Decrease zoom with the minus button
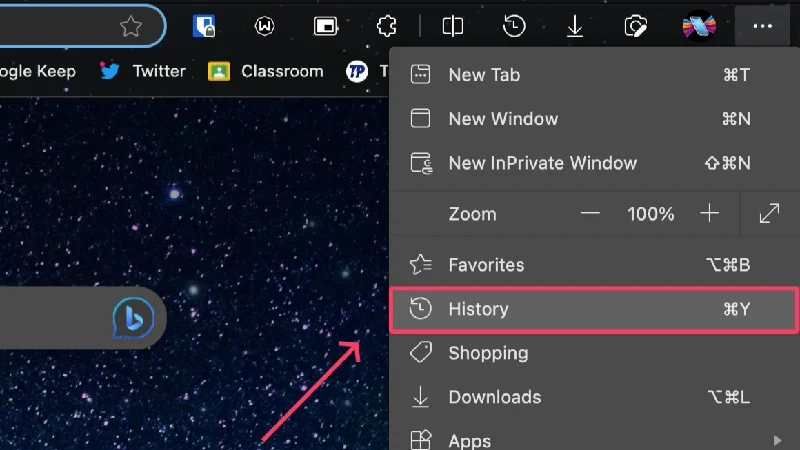Screen dimensions: 800x450 590,213
